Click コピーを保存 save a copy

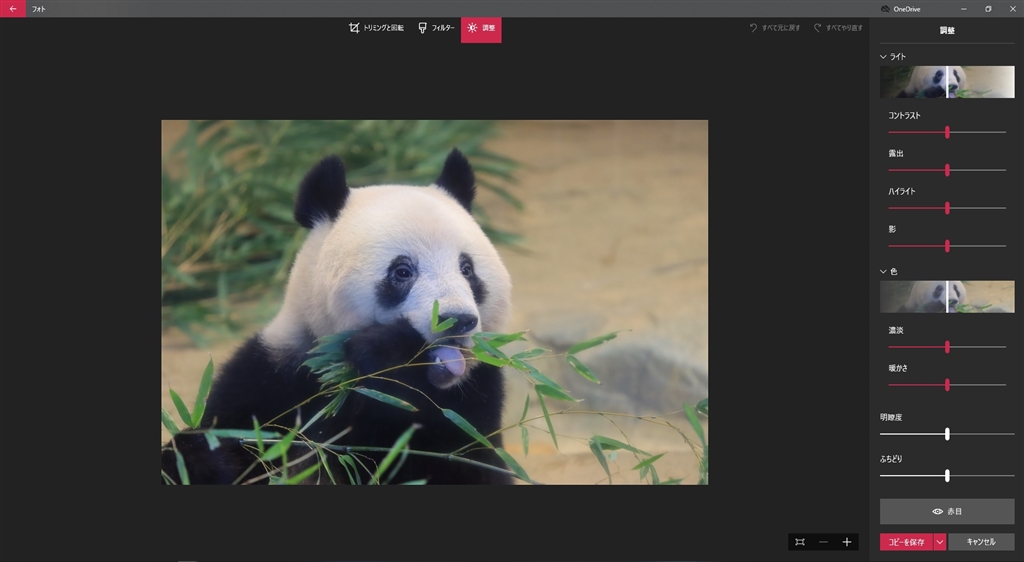tap(906, 542)
